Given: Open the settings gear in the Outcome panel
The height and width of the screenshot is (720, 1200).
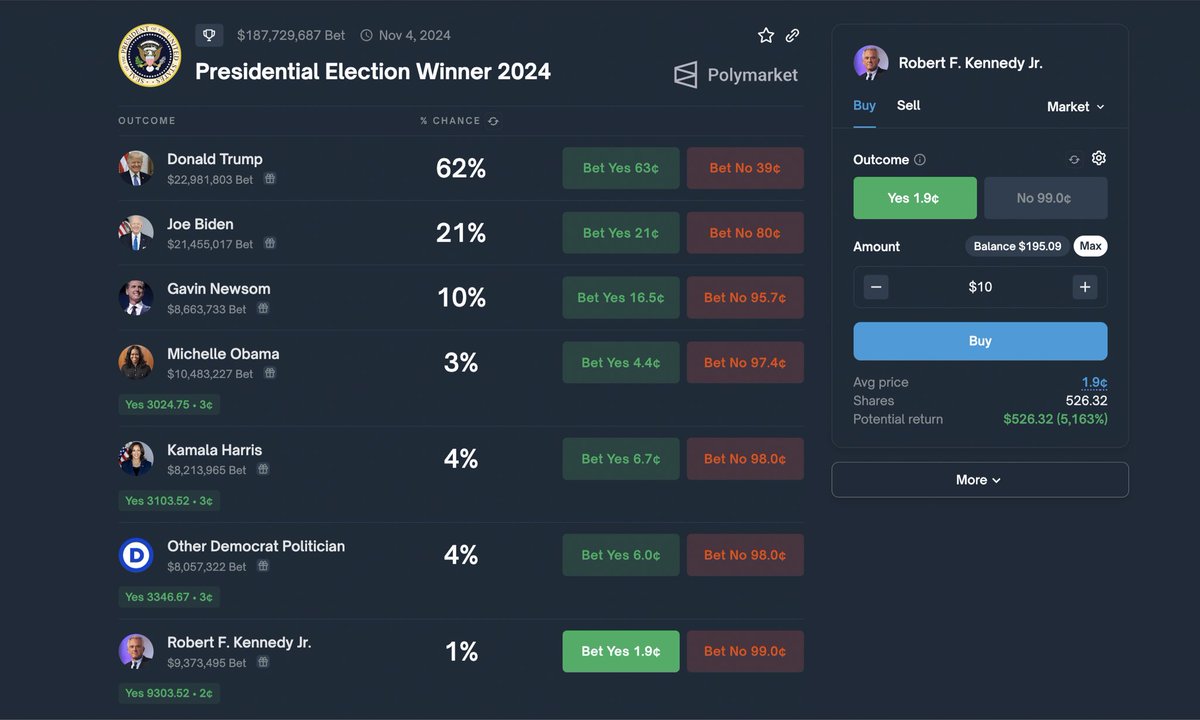Looking at the screenshot, I should (x=1099, y=158).
